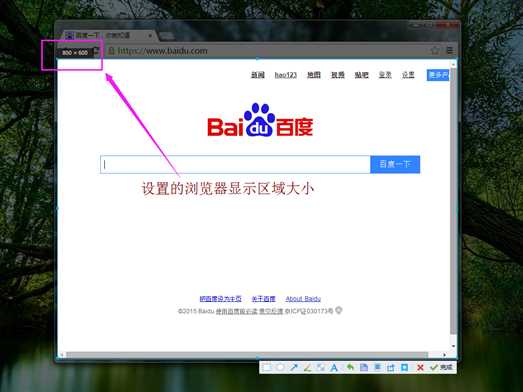
Task: Click the browser address bar URL
Action: pos(162,51)
